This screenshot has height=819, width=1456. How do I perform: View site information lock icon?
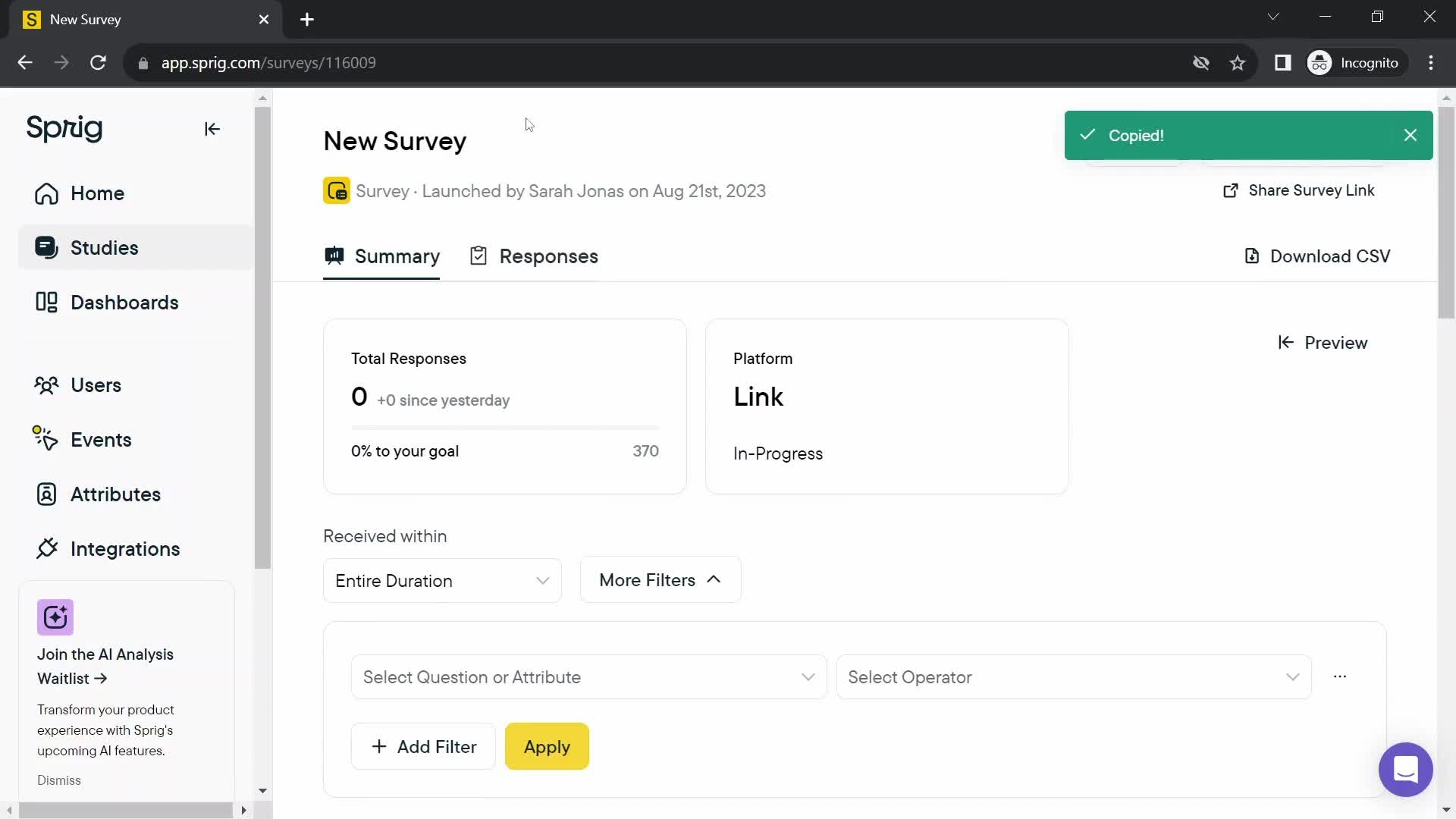tap(143, 63)
